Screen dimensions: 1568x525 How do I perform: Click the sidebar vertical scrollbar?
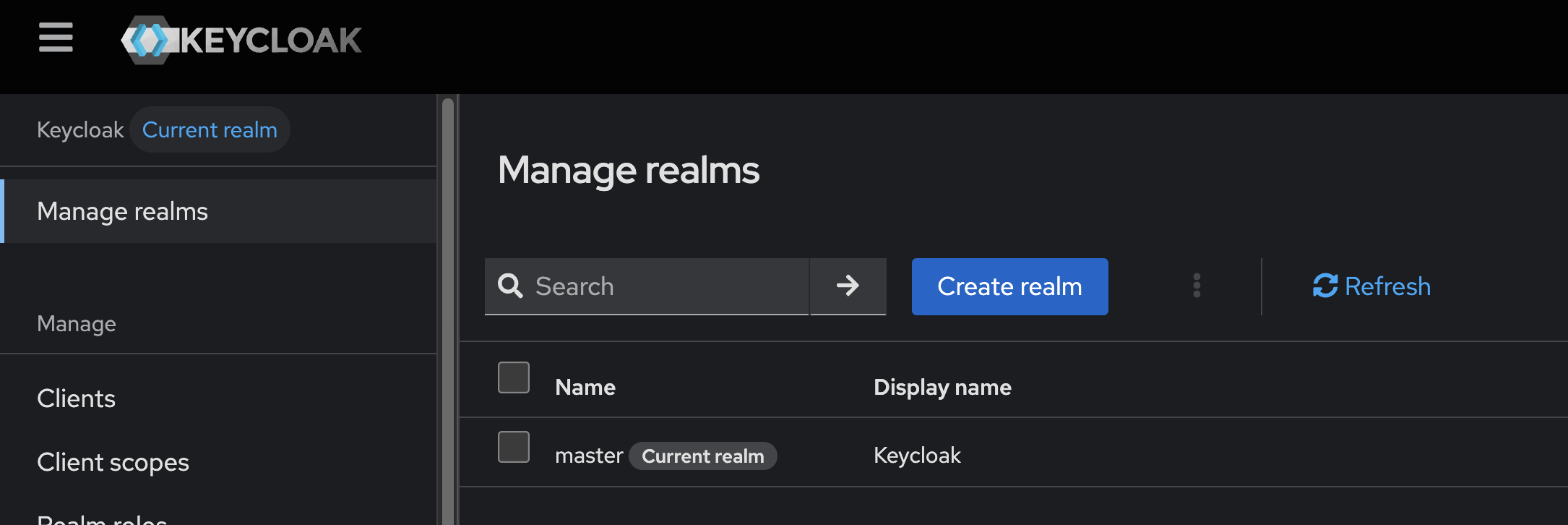point(448,311)
